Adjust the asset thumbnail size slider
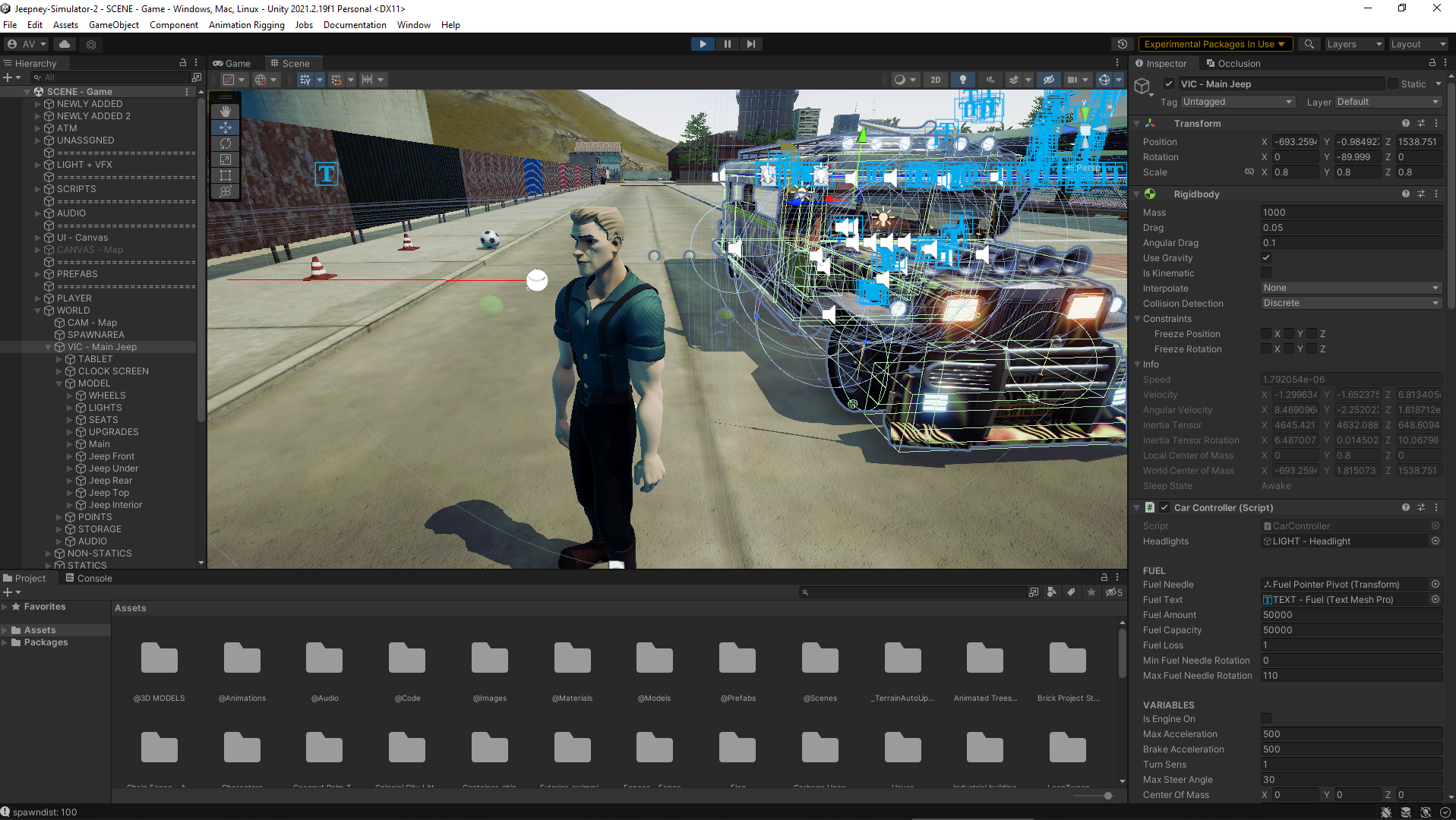1456x820 pixels. [1108, 796]
